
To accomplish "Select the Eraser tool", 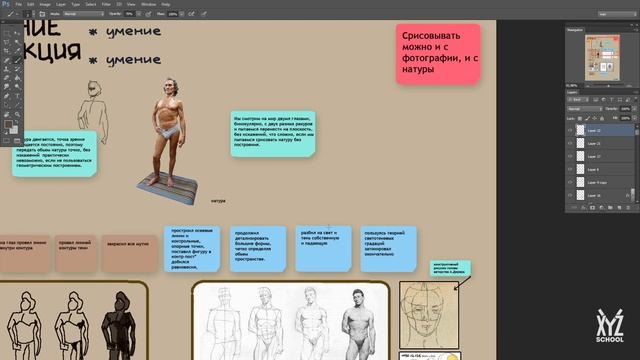I will click(x=7, y=78).
